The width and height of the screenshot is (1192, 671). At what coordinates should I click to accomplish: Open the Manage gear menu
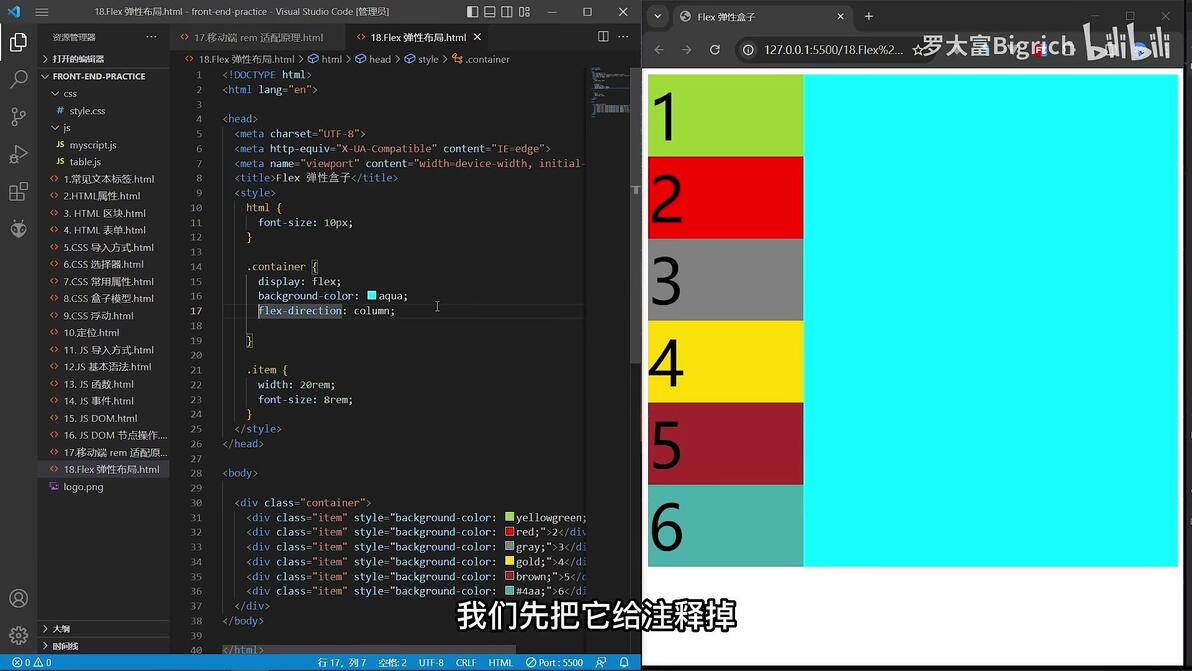pyautogui.click(x=18, y=635)
